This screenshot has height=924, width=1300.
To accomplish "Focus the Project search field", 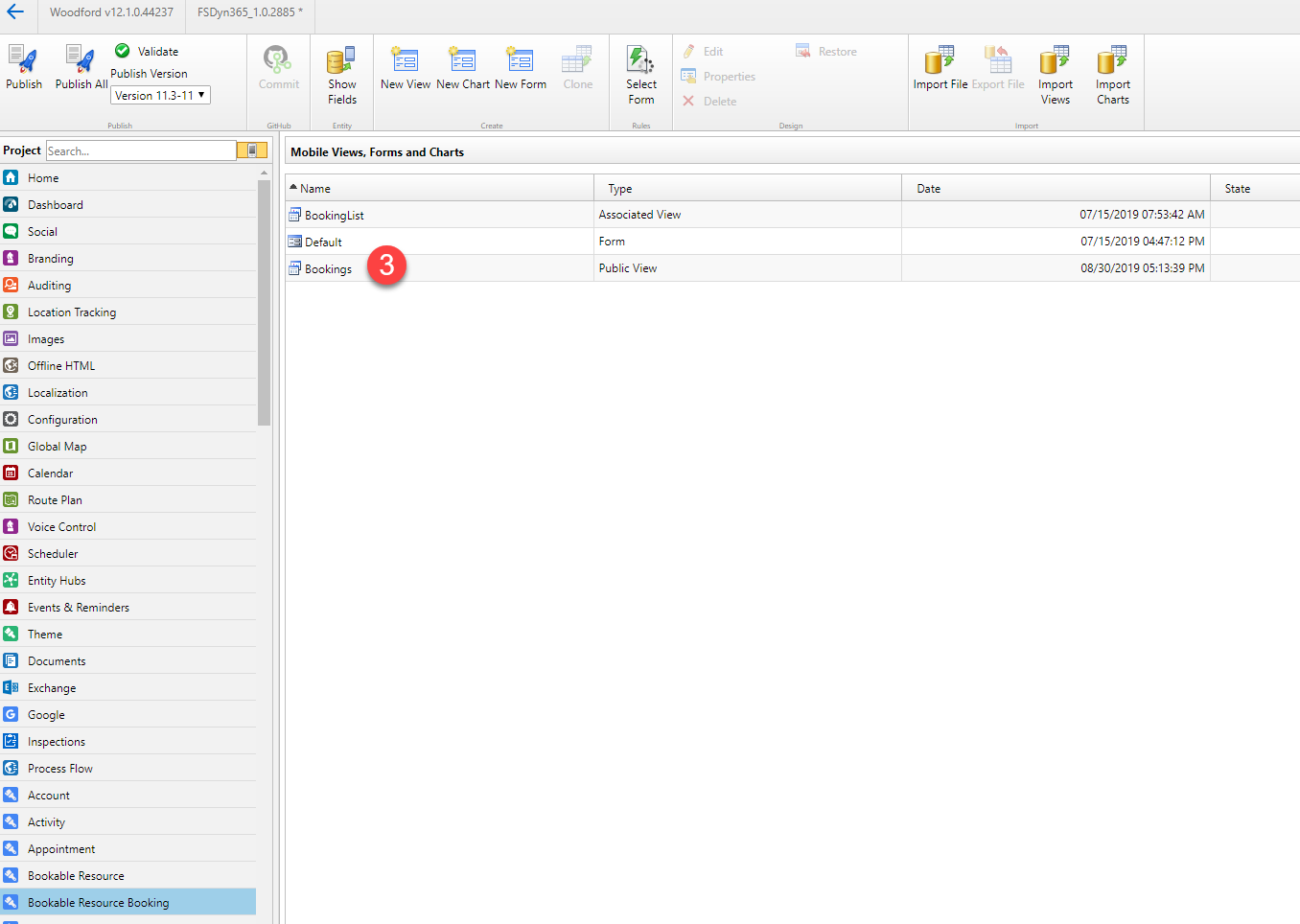I will (141, 150).
